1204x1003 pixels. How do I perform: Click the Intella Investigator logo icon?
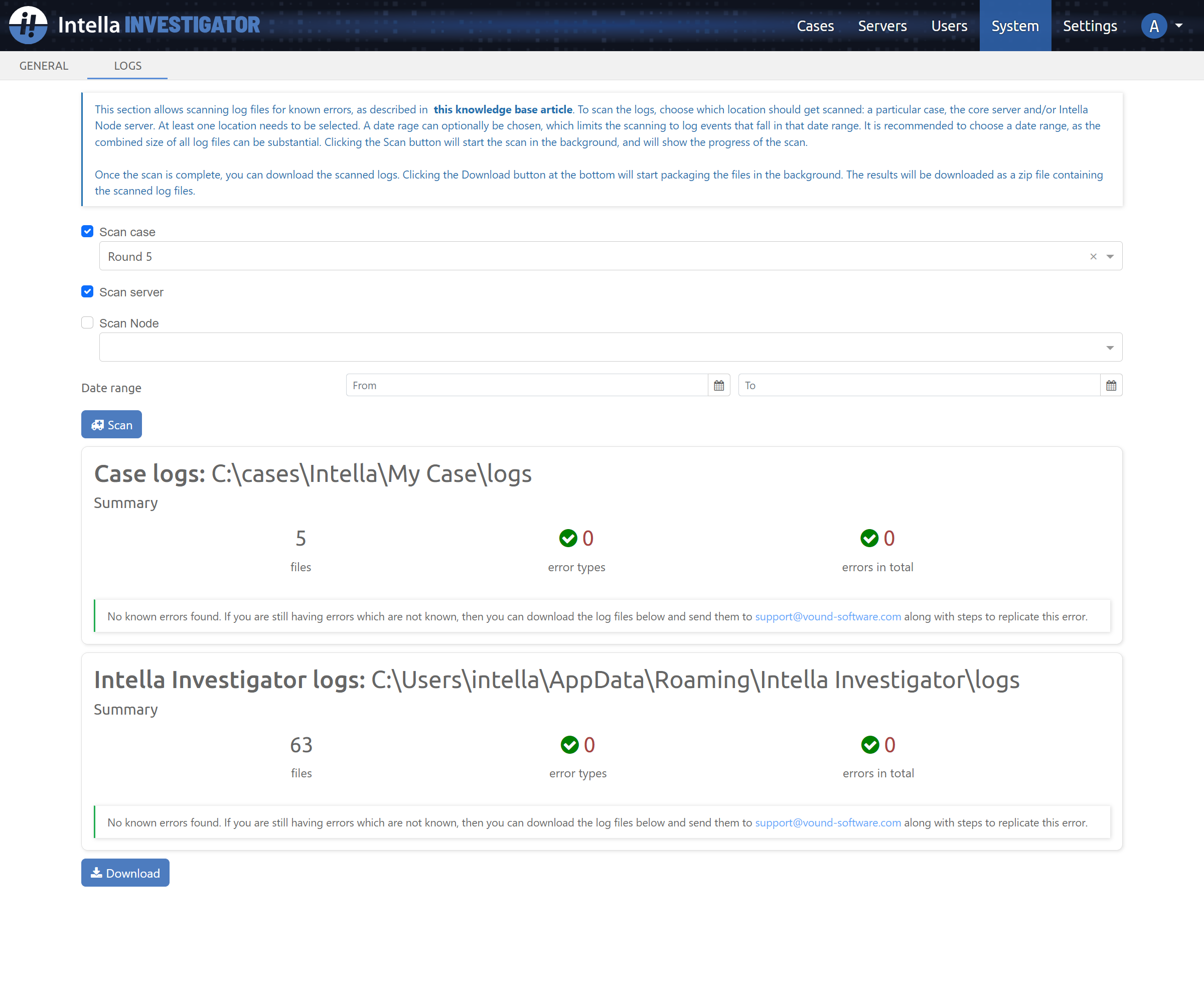28,25
